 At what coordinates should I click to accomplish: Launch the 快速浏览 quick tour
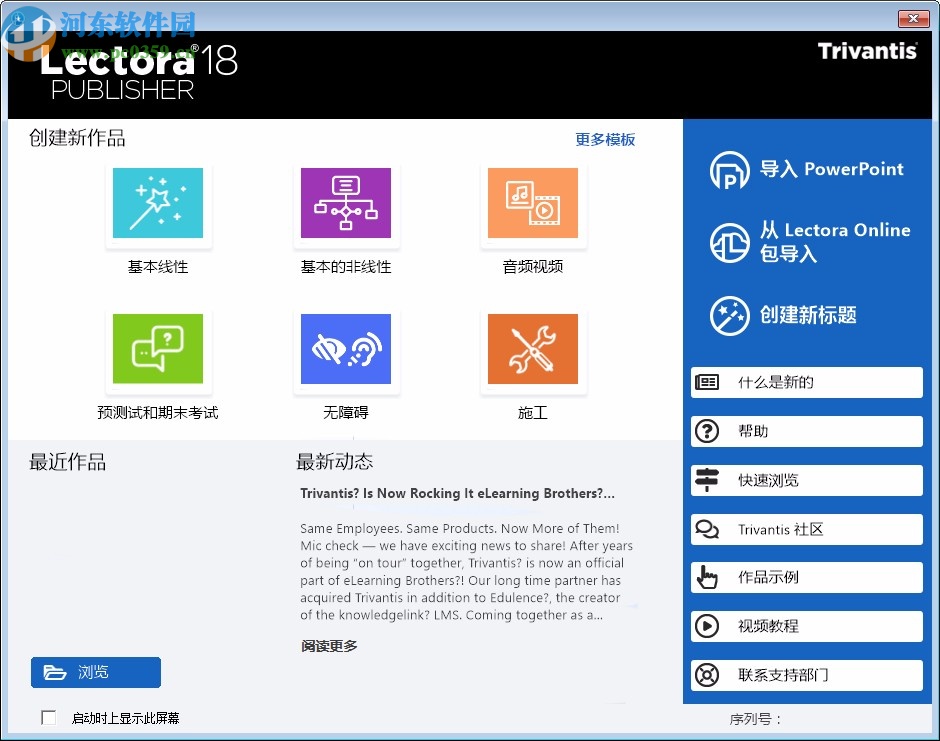tap(805, 480)
